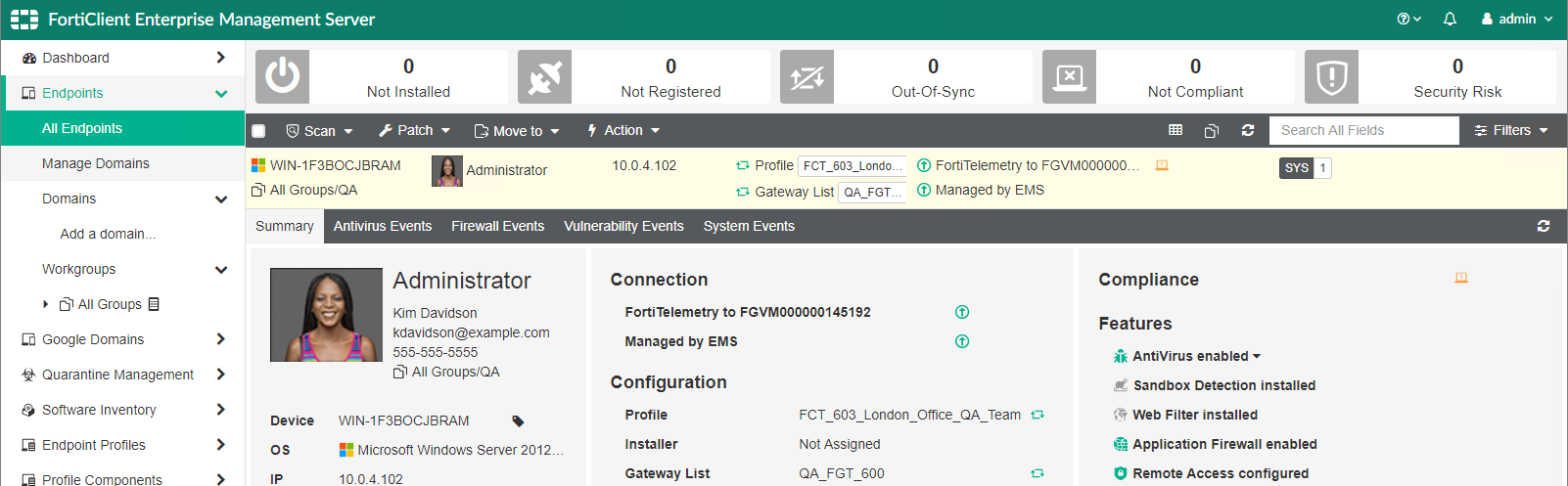Viewport: 1568px width, 486px height.
Task: Click the Not Installed power icon
Action: (x=282, y=76)
